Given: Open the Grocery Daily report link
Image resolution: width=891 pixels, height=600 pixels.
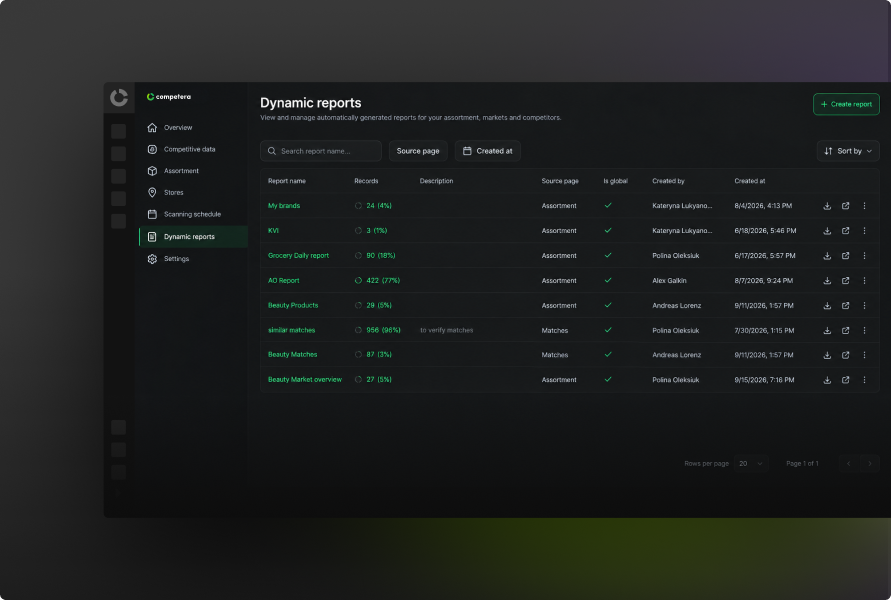Looking at the screenshot, I should [298, 256].
